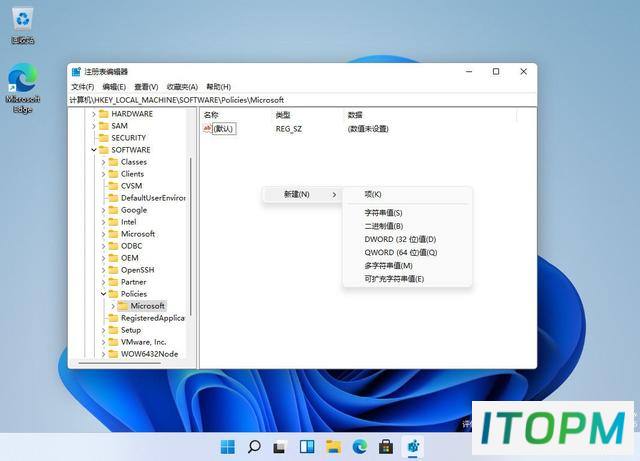
Task: Click the Intel folder icon
Action: click(x=113, y=222)
